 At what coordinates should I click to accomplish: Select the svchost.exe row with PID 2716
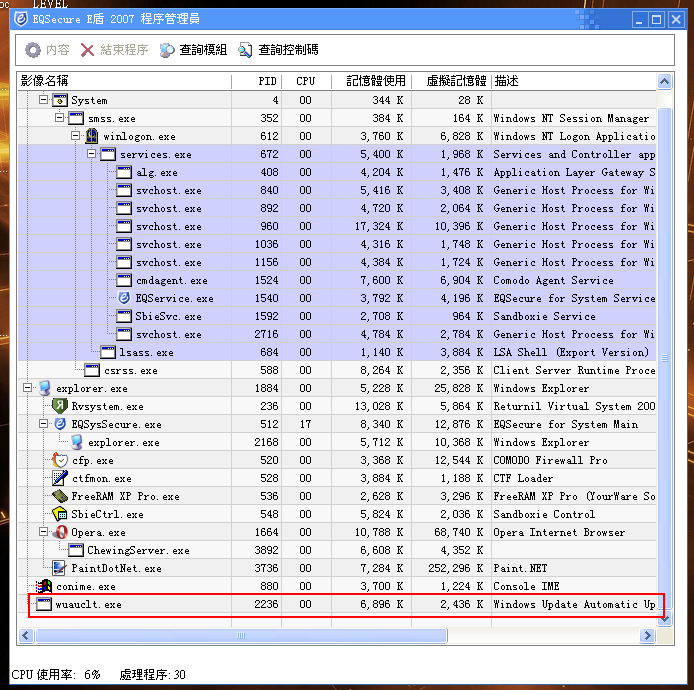(x=337, y=334)
